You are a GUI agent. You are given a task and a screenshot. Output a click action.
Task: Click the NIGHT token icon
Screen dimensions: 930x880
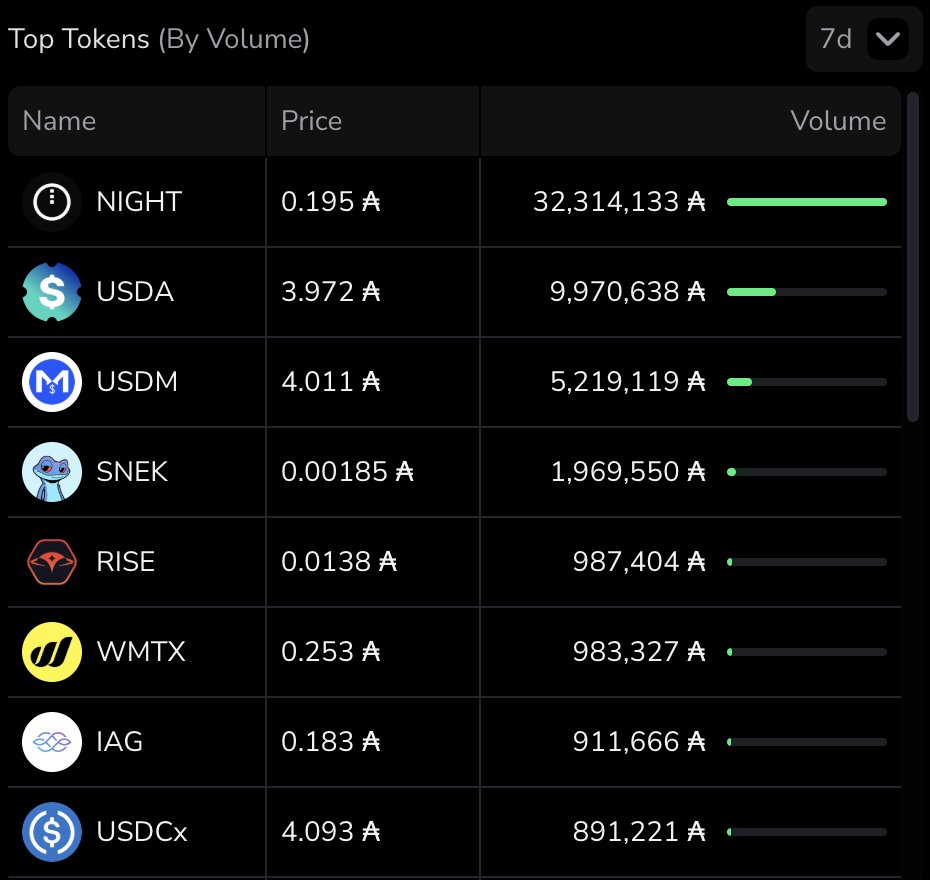(52, 202)
